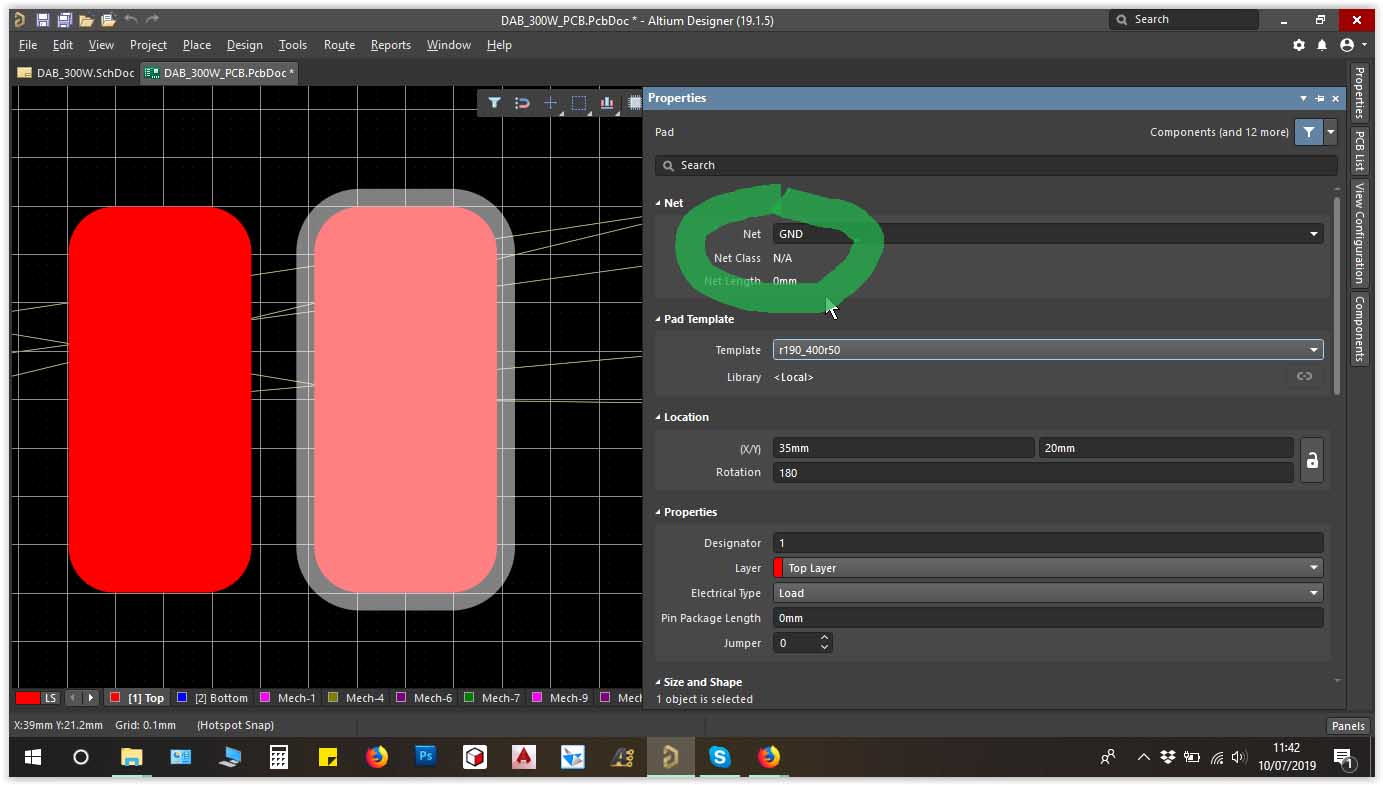The height and width of the screenshot is (785, 1383).
Task: Open the View Configuration side panel
Action: (x=1359, y=232)
